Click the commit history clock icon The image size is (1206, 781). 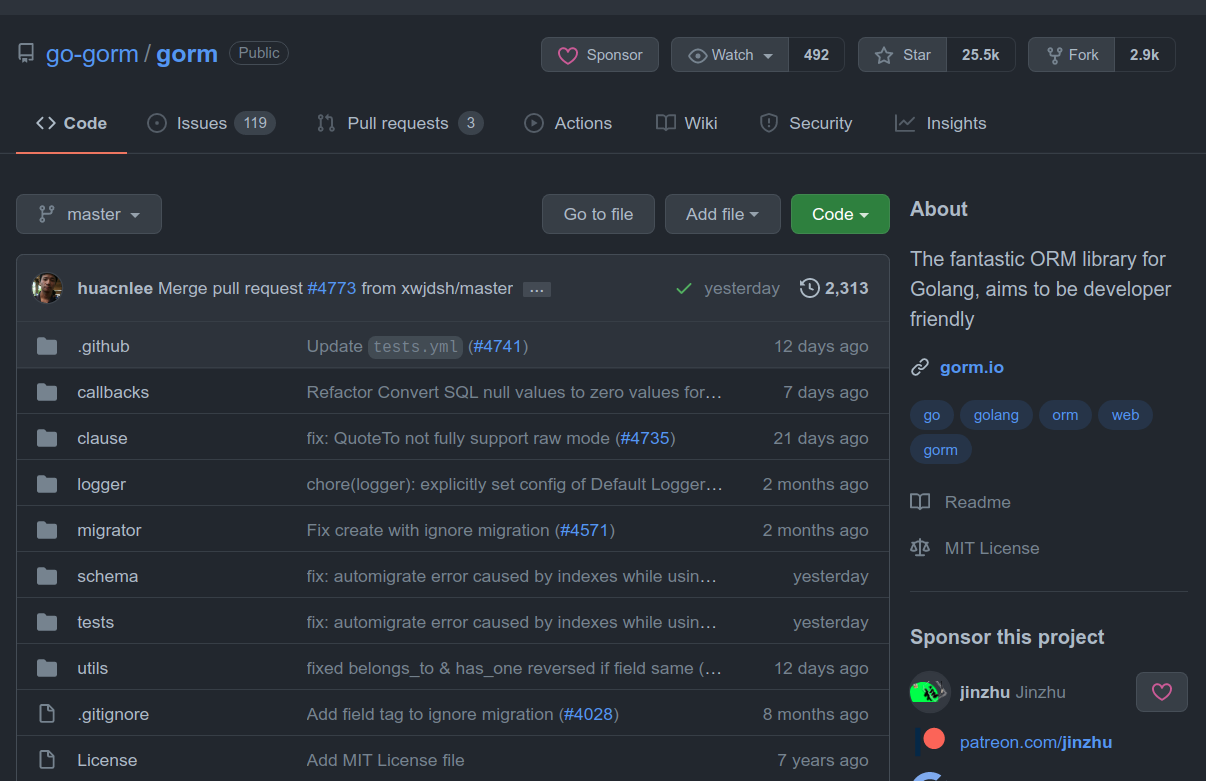coord(810,288)
